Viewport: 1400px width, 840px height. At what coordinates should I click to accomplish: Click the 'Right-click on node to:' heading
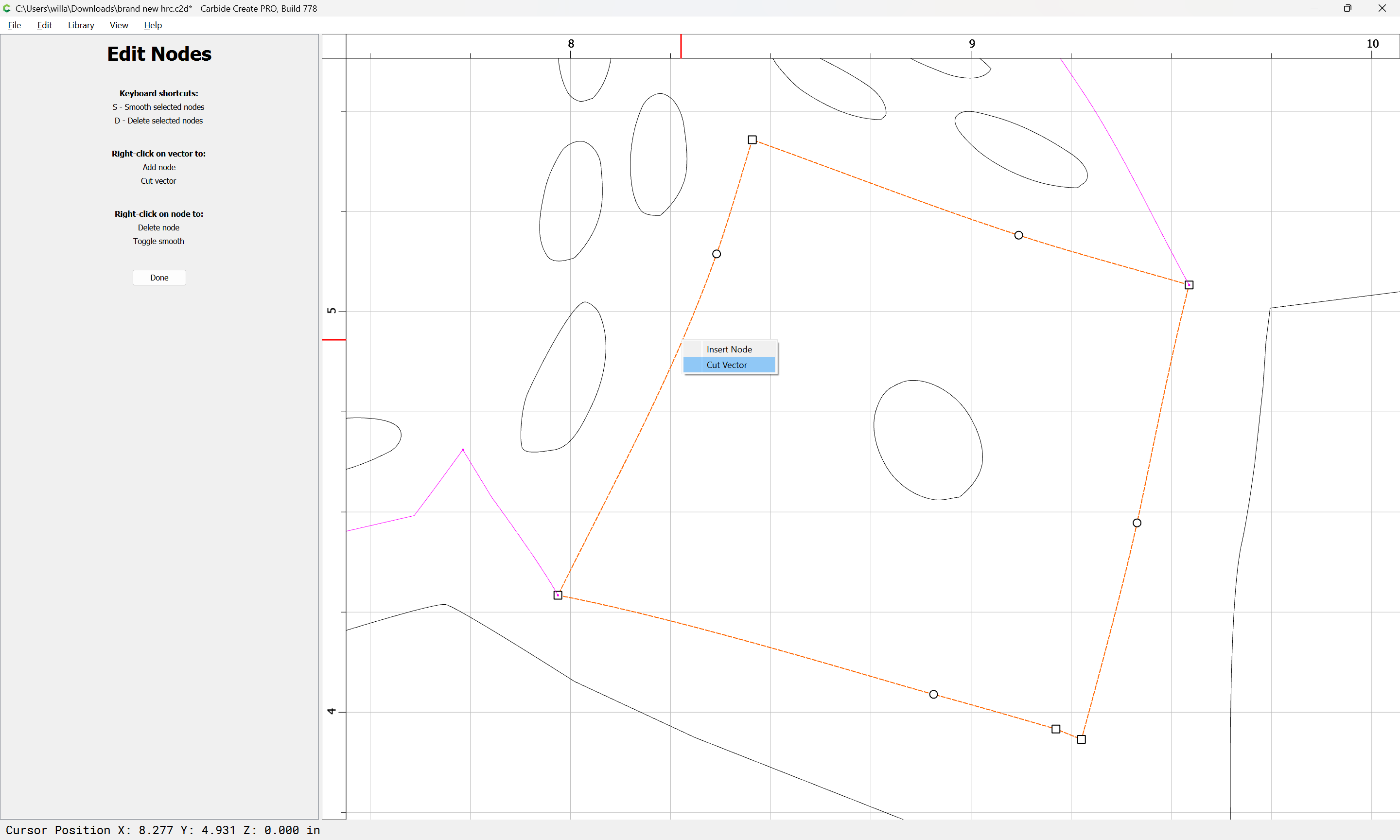click(x=158, y=214)
